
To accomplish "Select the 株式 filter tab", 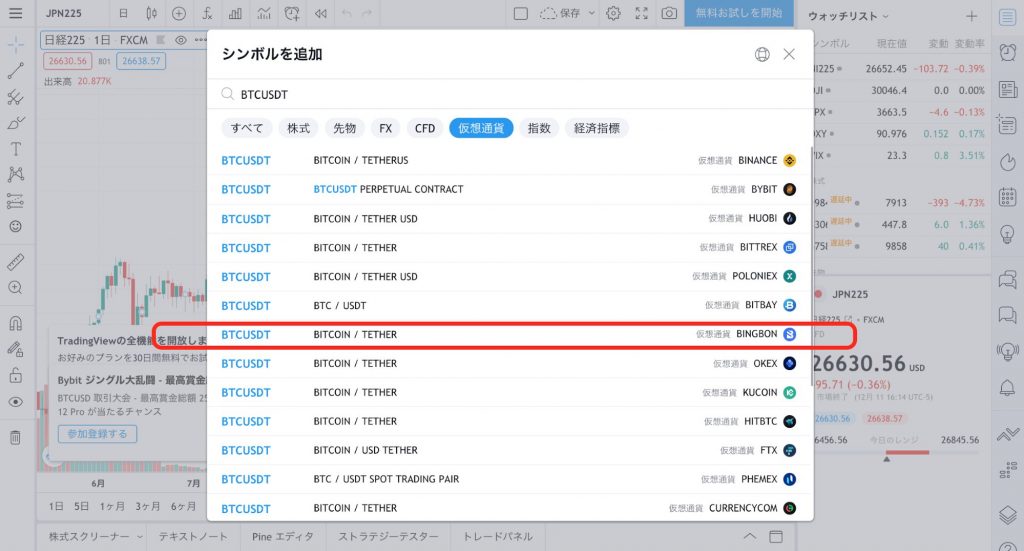I will 298,128.
